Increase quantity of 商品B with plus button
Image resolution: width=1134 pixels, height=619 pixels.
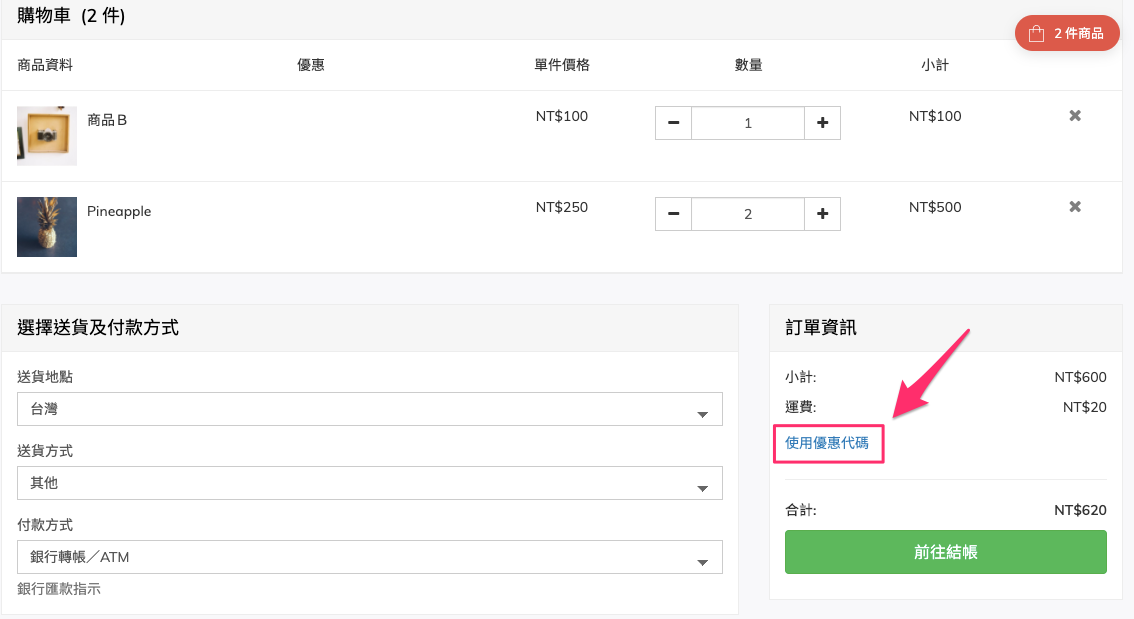click(822, 123)
